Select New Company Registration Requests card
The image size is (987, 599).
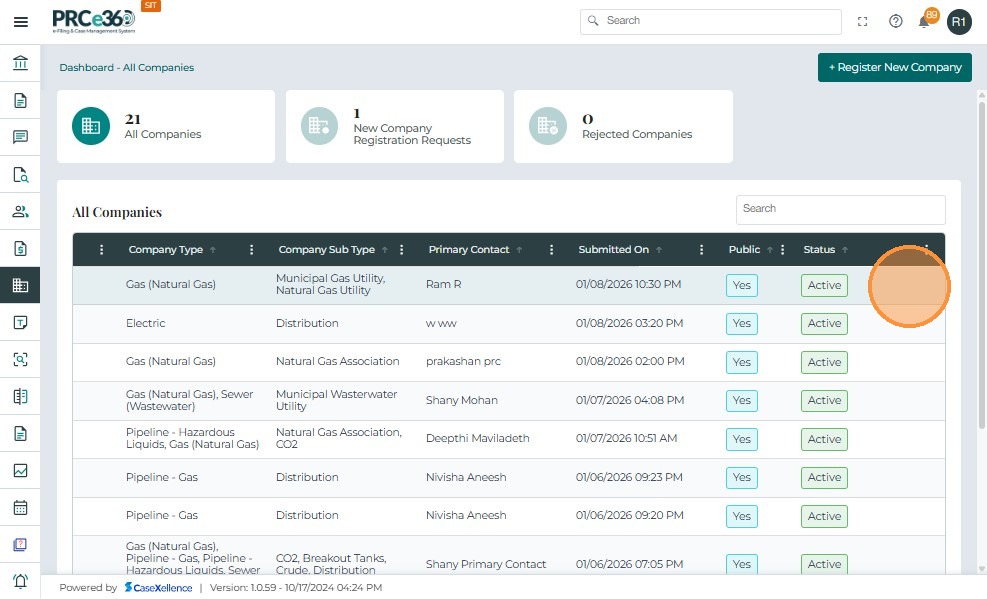click(395, 127)
